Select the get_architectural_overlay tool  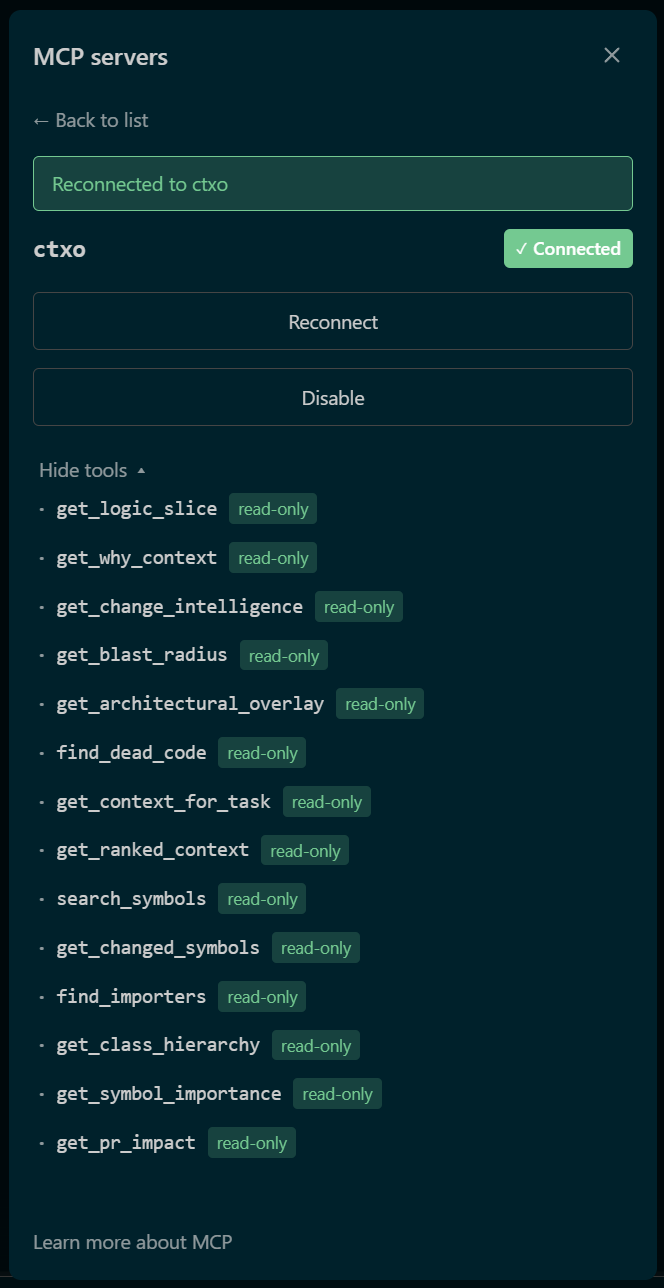tap(190, 704)
